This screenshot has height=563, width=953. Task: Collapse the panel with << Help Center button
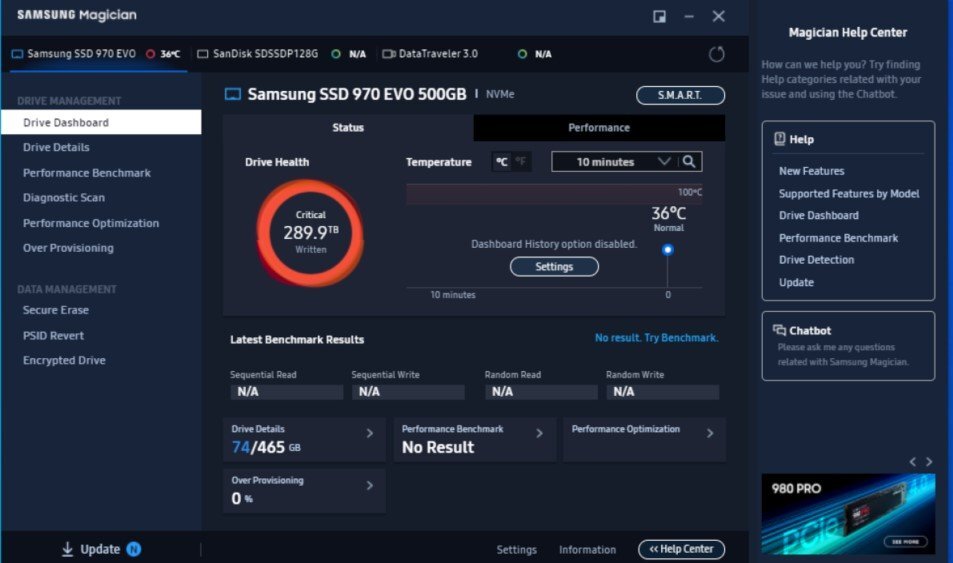click(681, 549)
